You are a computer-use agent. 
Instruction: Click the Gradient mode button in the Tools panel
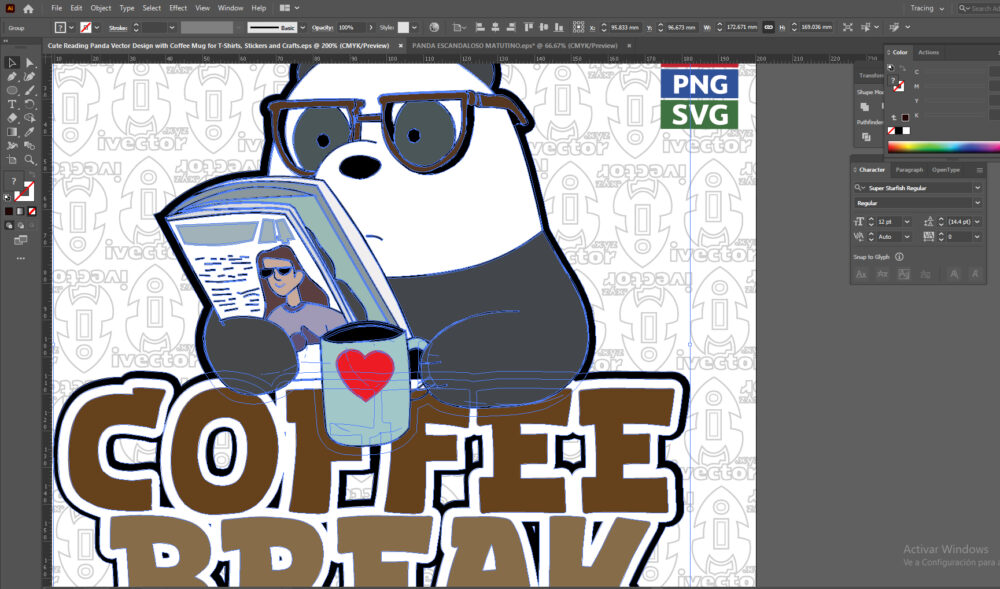[20, 212]
